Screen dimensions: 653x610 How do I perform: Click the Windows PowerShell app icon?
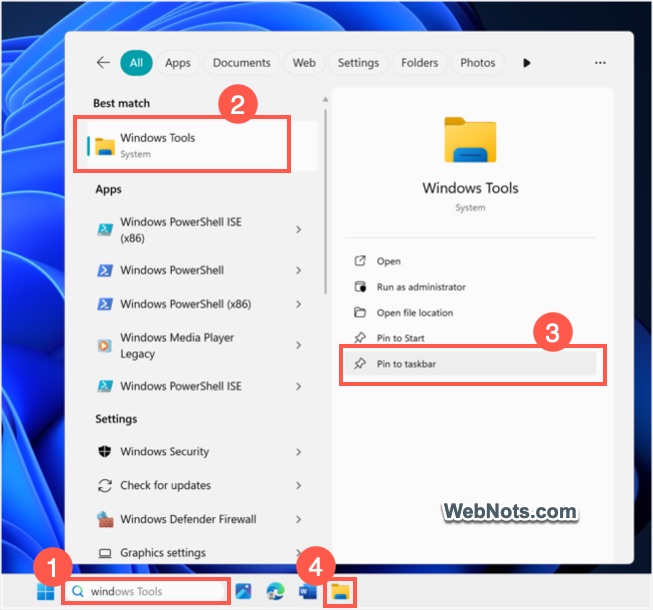click(x=105, y=271)
